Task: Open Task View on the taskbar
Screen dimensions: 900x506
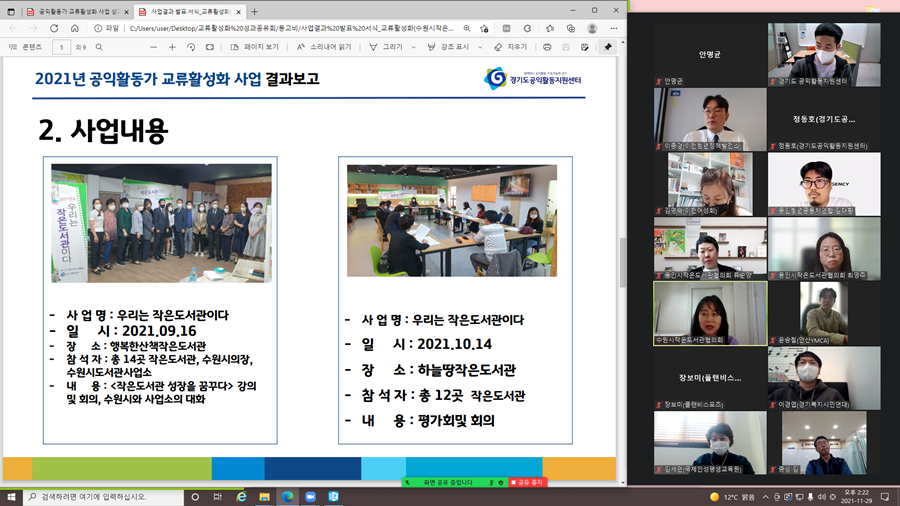Action: [x=218, y=497]
